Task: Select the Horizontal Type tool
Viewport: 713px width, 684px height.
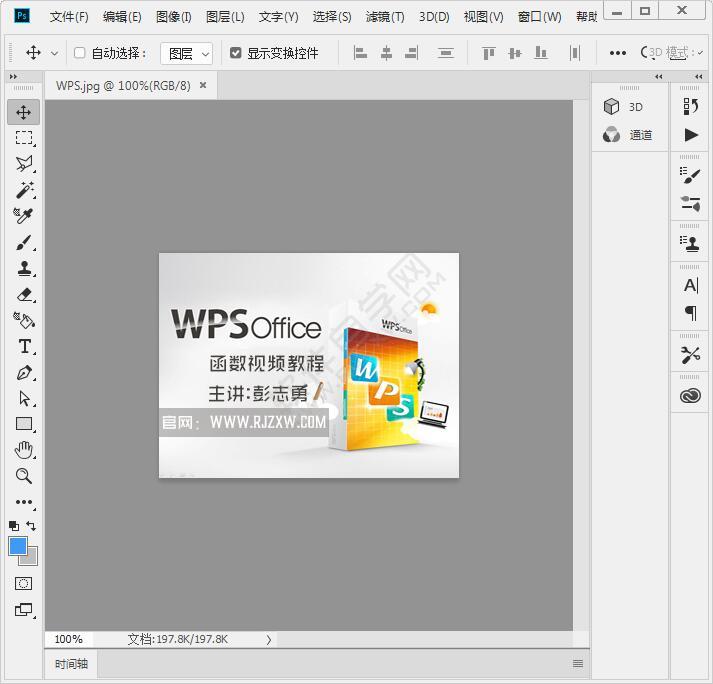Action: [x=24, y=346]
